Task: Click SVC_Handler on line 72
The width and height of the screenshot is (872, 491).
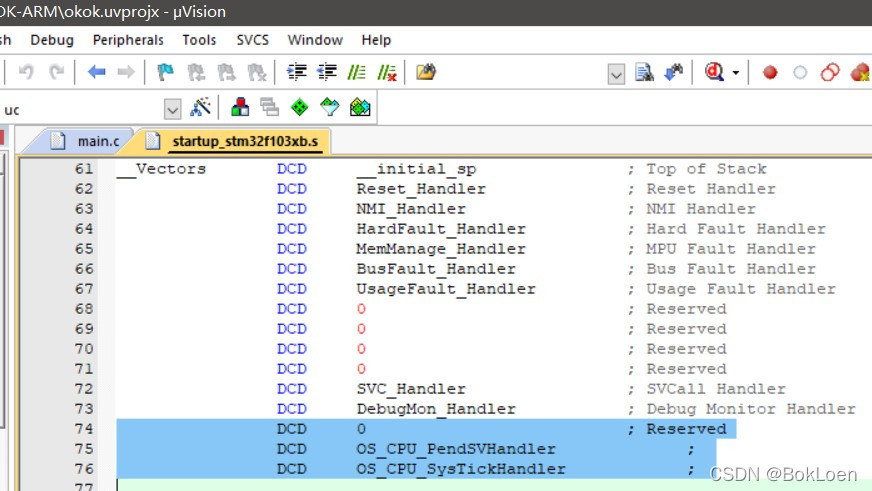Action: 411,389
